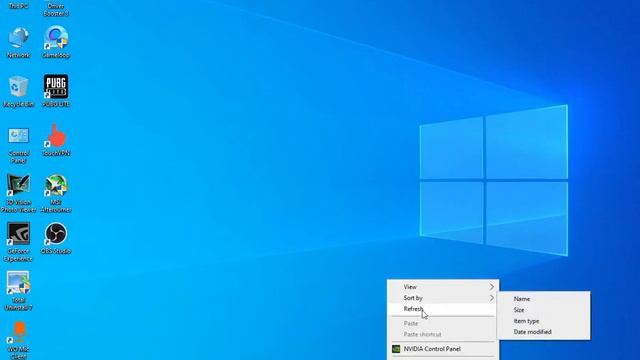Select the 3D Vision Photo Viewer icon
The image size is (640, 360).
(x=18, y=193)
